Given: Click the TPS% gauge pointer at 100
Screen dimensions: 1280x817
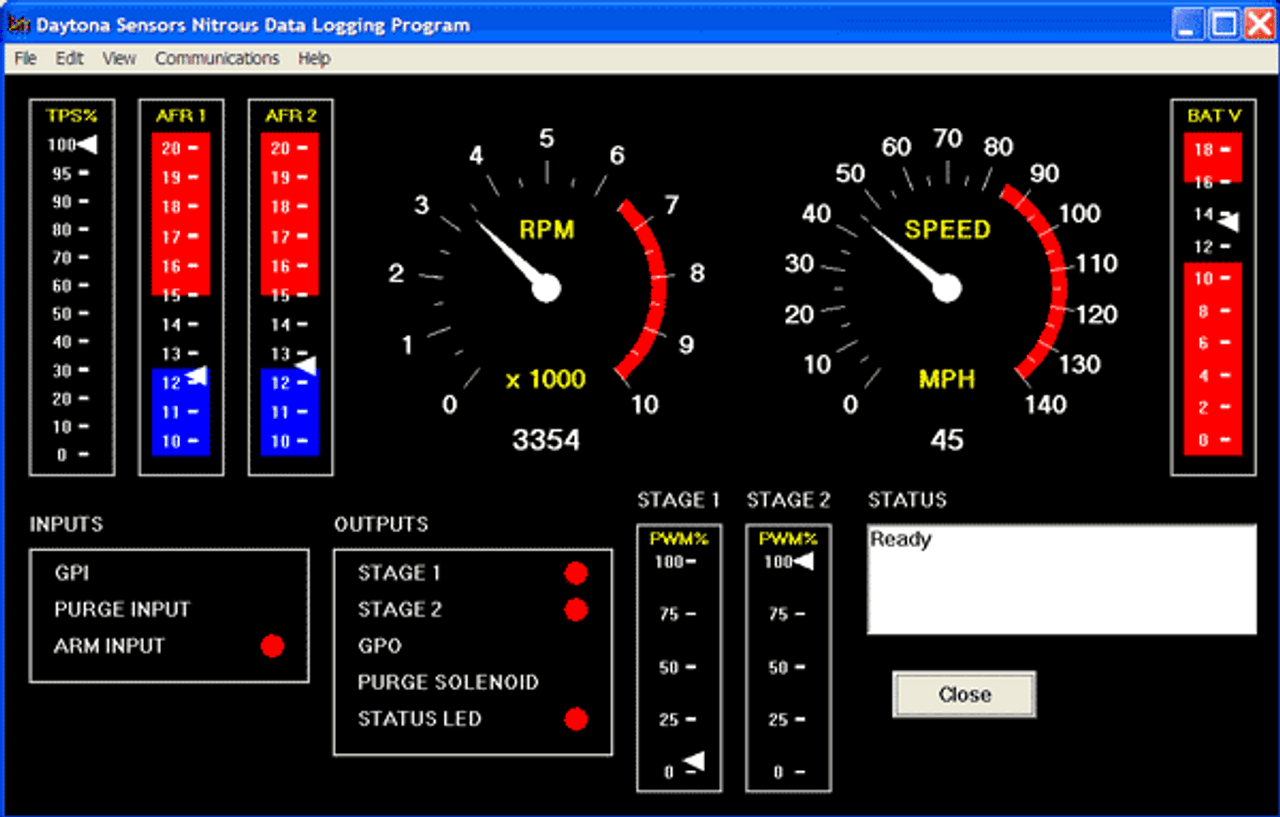Looking at the screenshot, I should [88, 145].
